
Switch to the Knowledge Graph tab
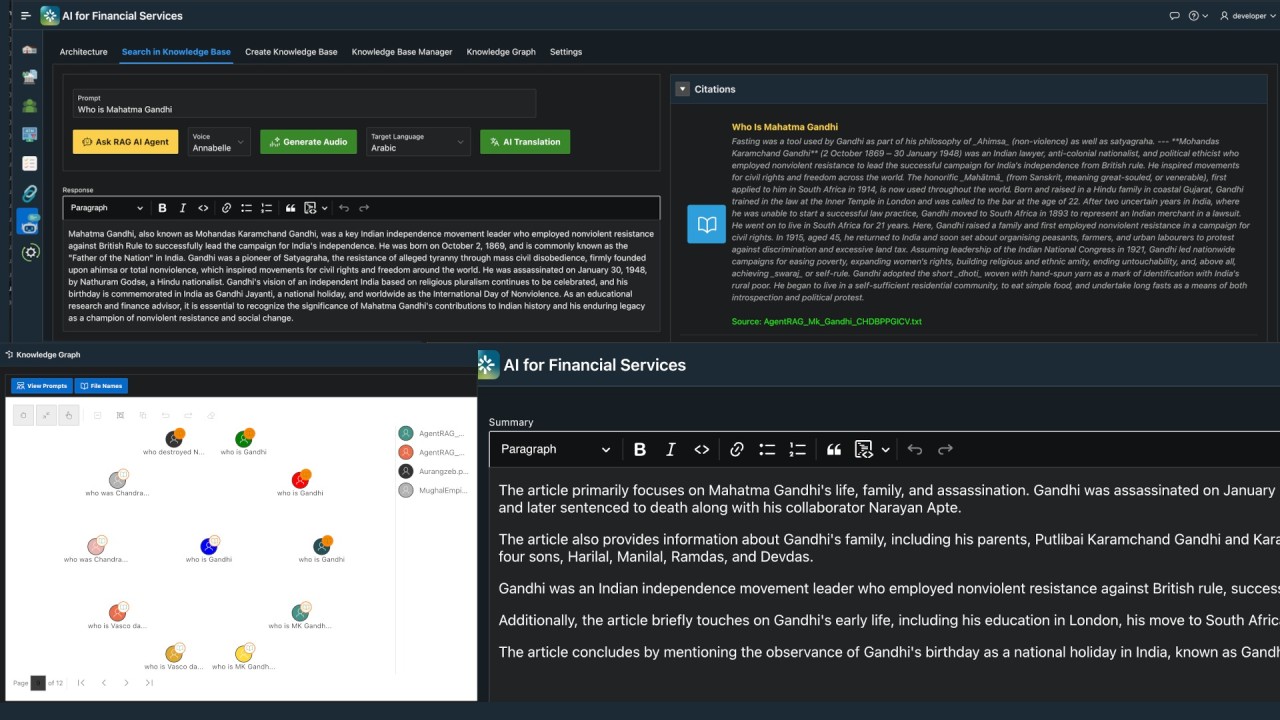[x=501, y=52]
